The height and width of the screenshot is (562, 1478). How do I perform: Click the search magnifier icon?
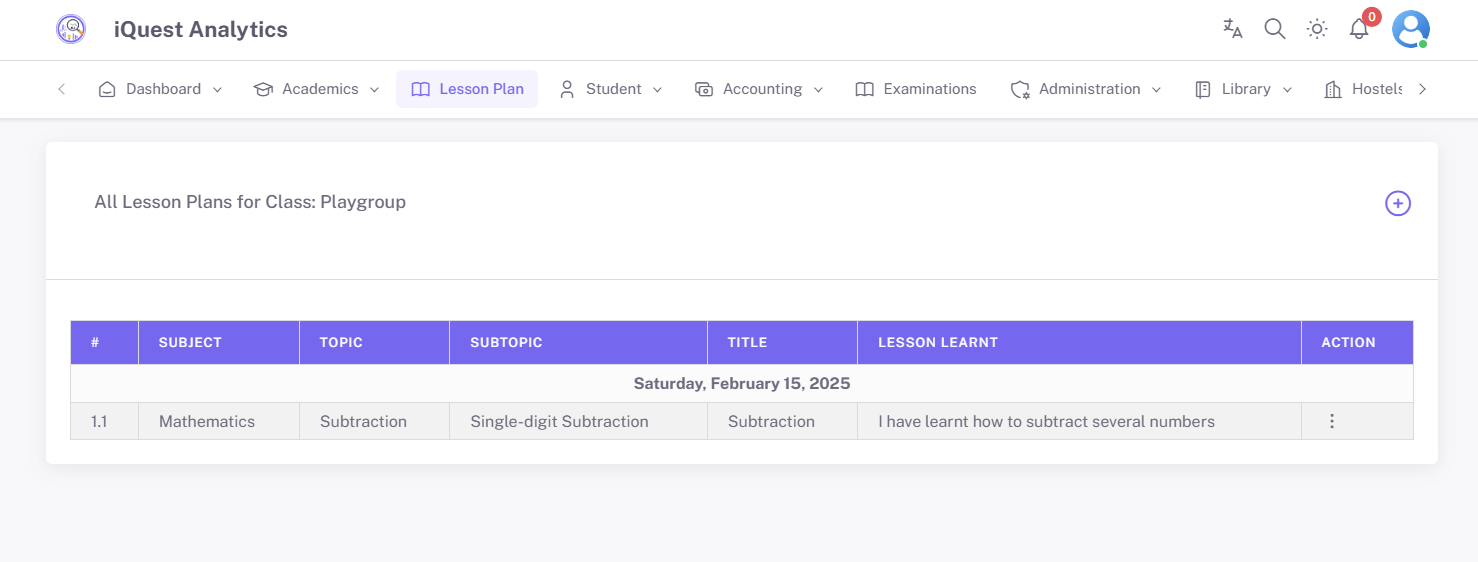pos(1274,29)
